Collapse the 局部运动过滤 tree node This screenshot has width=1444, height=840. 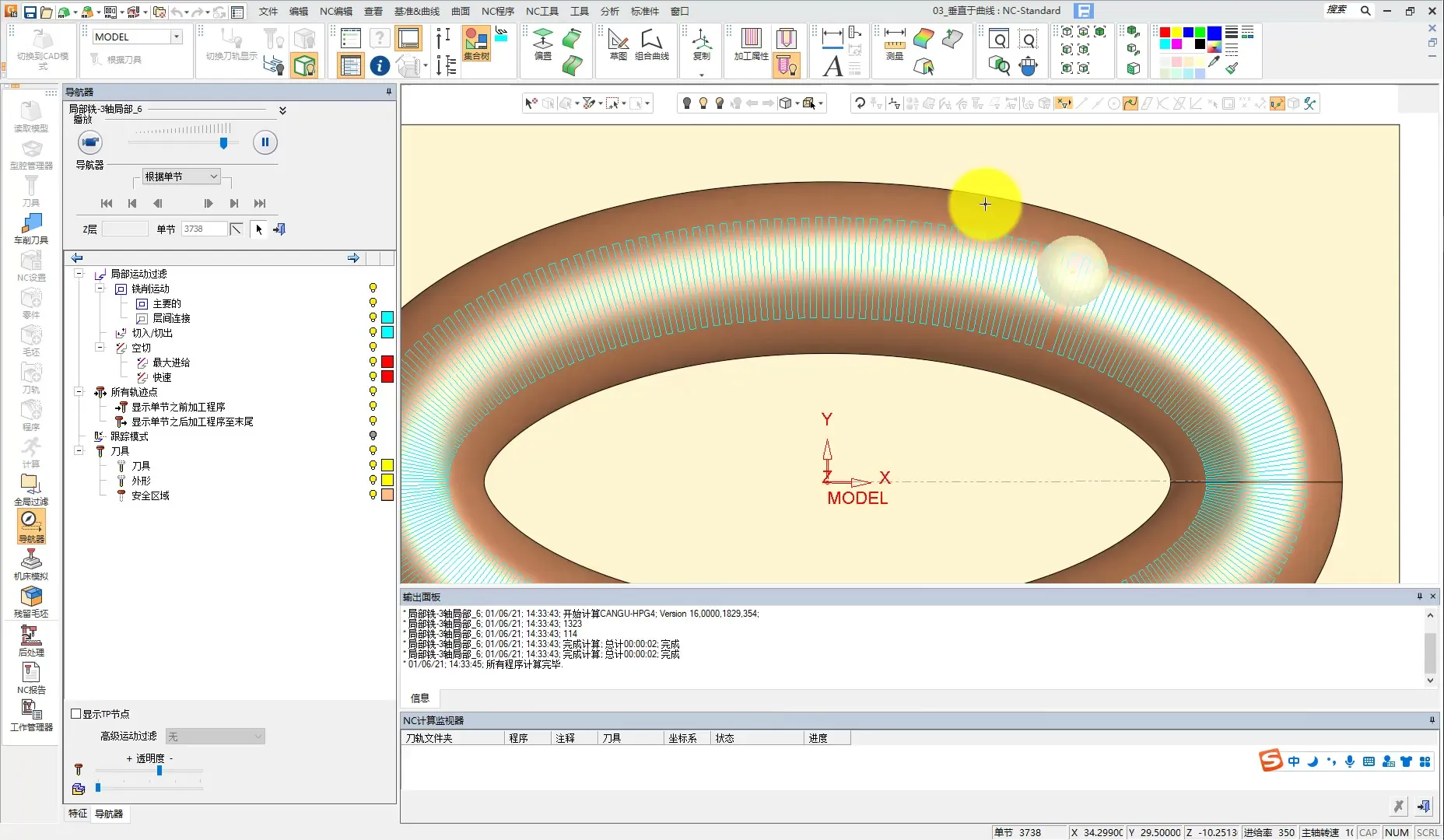tap(79, 274)
